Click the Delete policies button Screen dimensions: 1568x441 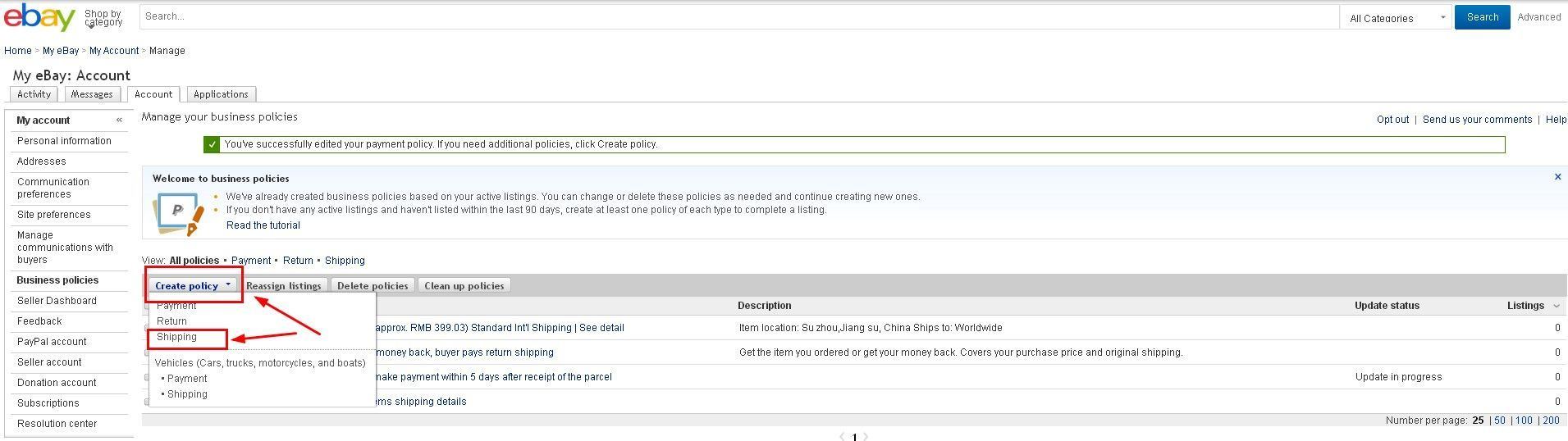[x=373, y=285]
